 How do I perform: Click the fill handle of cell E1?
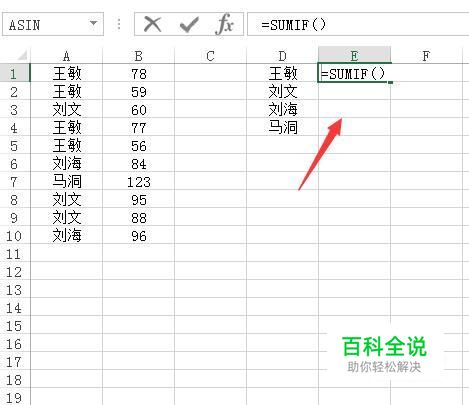[390, 82]
